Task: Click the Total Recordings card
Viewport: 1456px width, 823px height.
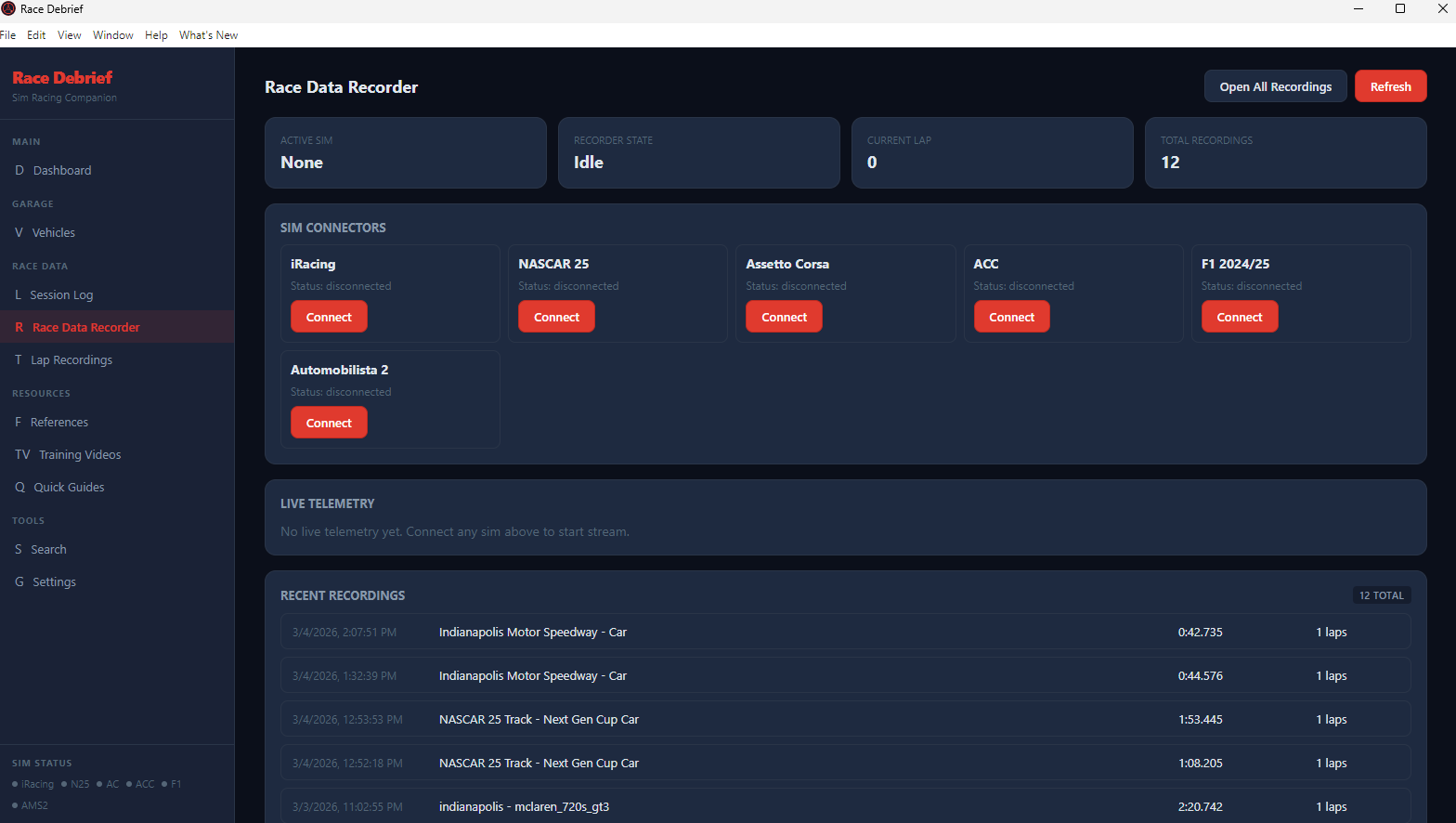Action: coord(1286,152)
